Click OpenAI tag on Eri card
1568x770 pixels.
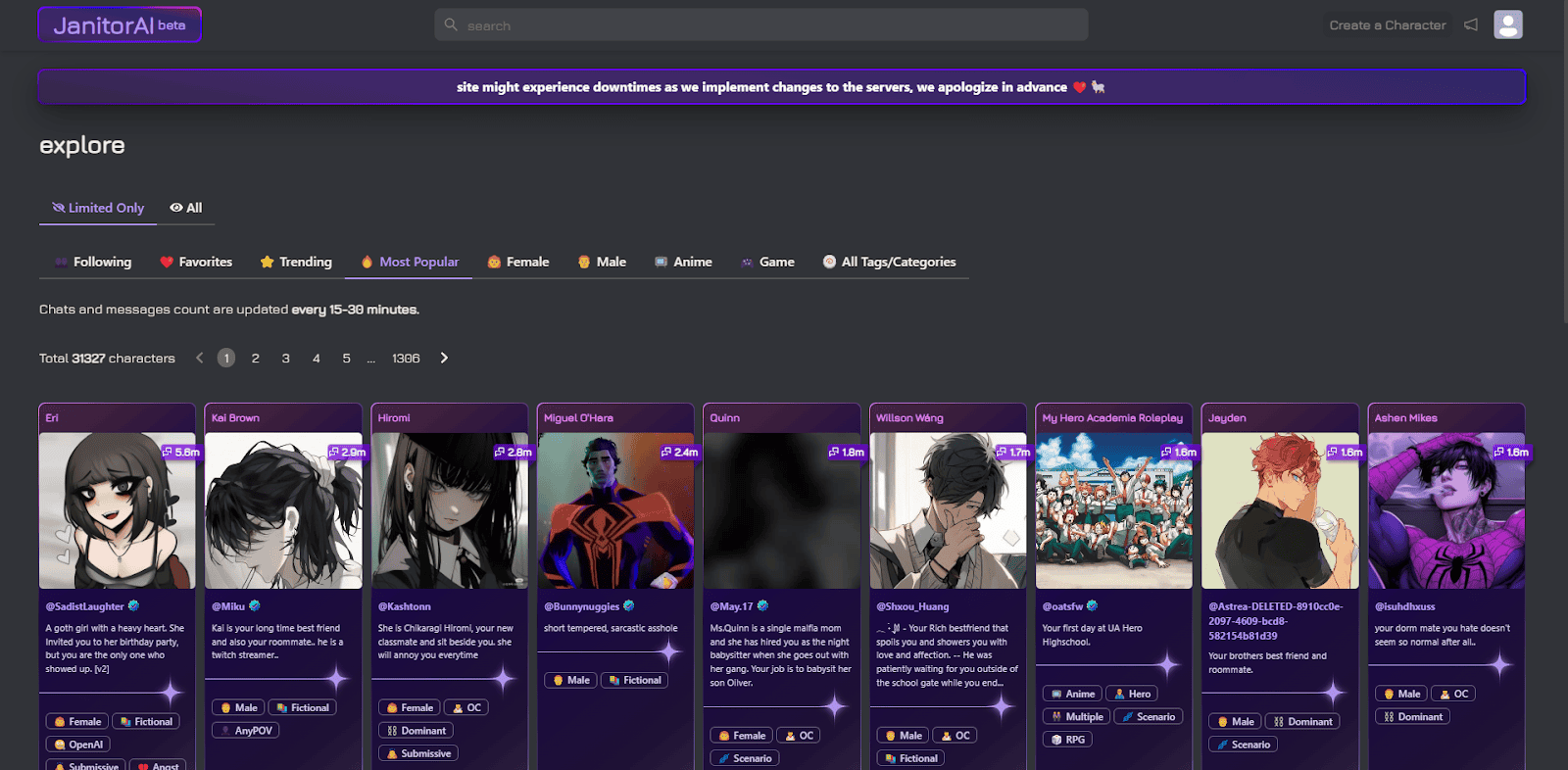[x=78, y=745]
